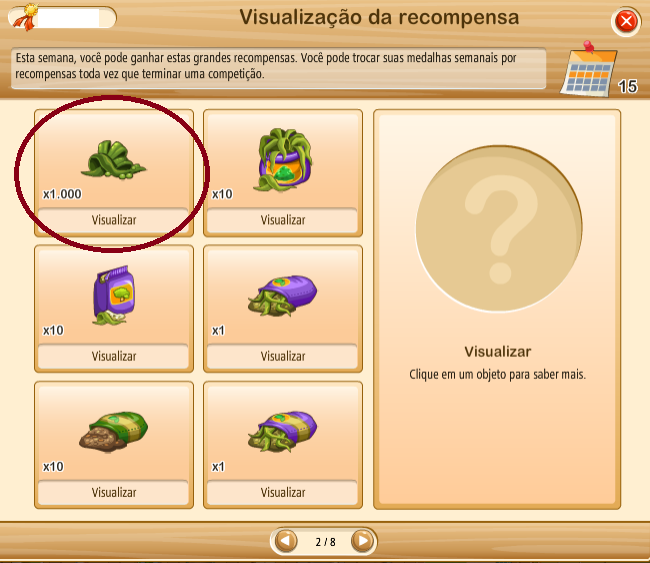
Task: Click Visualizar under the seed packet
Action: pos(114,356)
